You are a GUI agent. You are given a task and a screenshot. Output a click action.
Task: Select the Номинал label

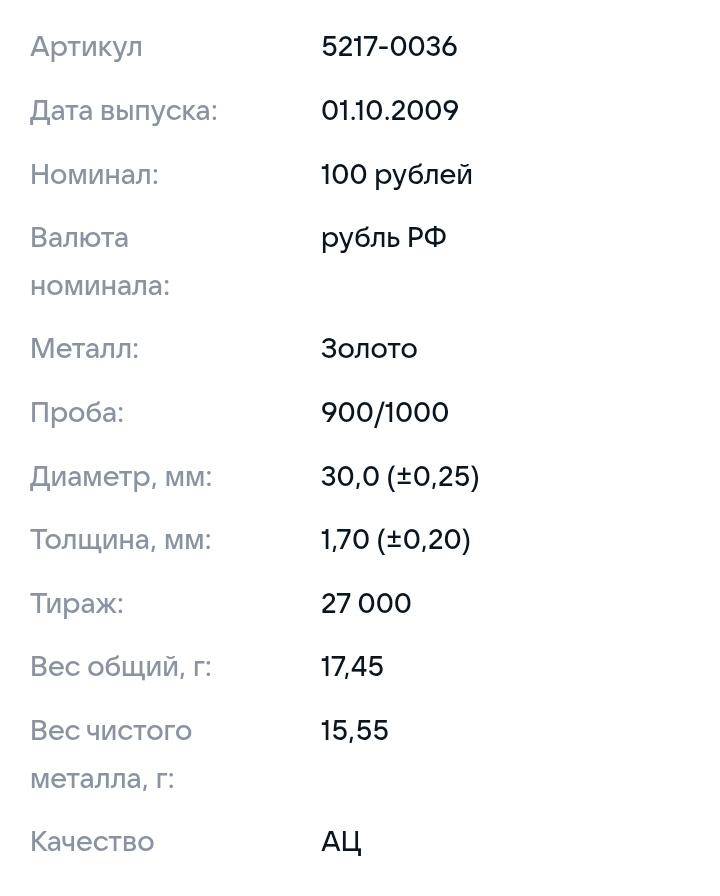[x=94, y=175]
